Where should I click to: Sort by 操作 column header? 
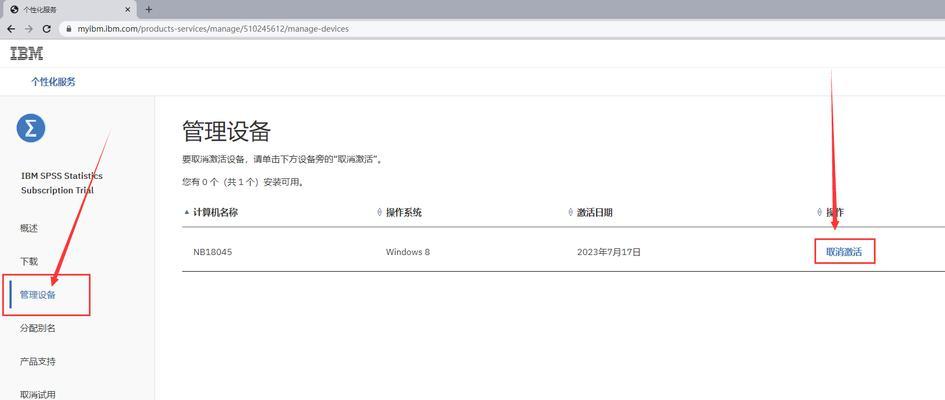(x=835, y=212)
